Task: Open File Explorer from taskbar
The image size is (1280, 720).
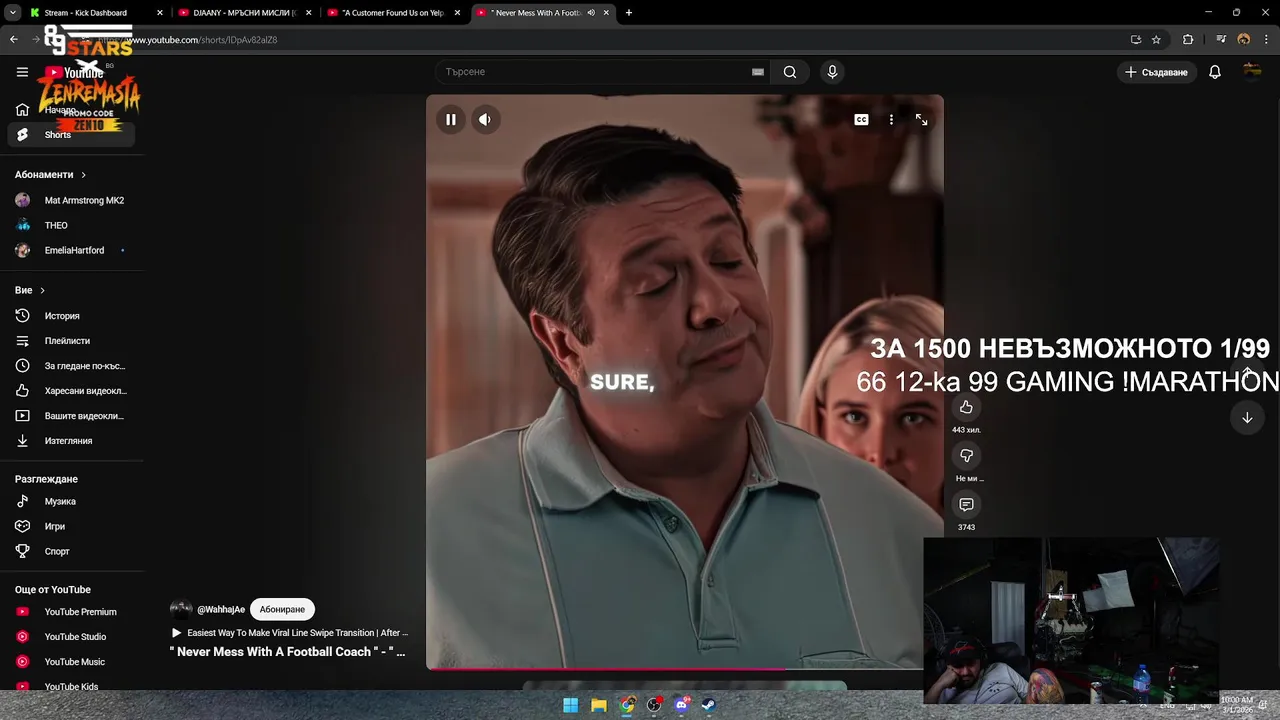Action: [x=598, y=705]
